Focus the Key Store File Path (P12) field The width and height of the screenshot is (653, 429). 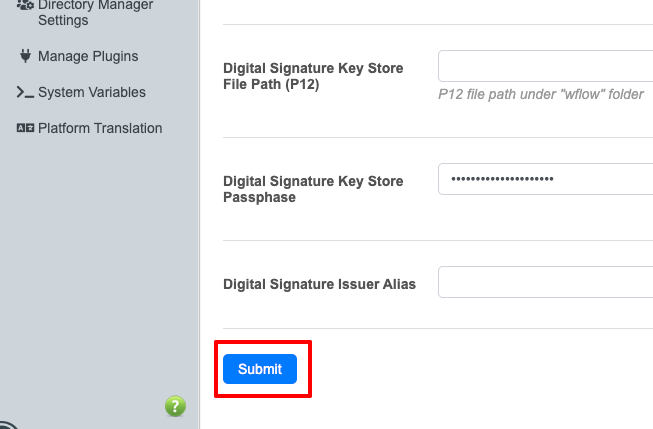coord(546,66)
